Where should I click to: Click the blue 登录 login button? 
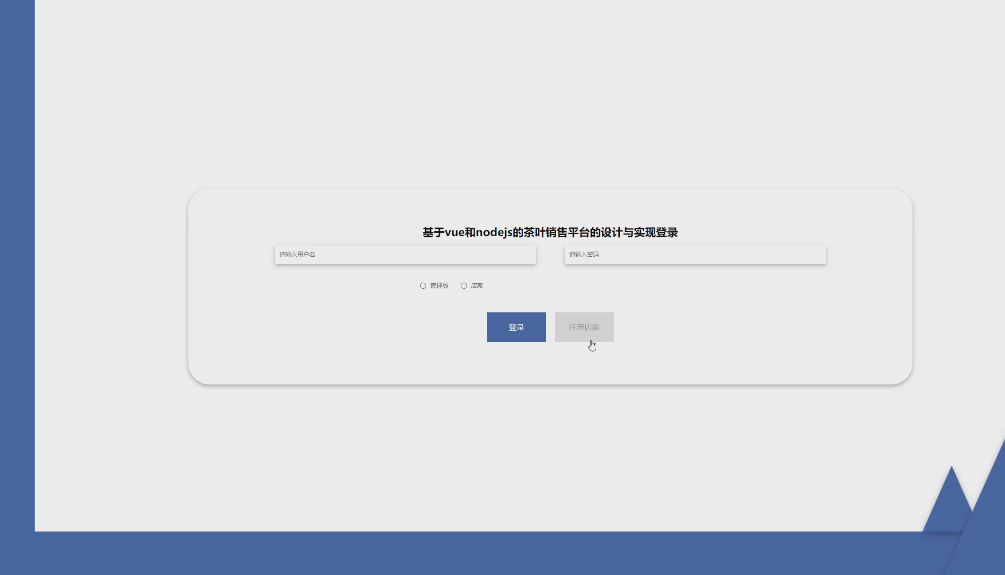[x=516, y=327]
